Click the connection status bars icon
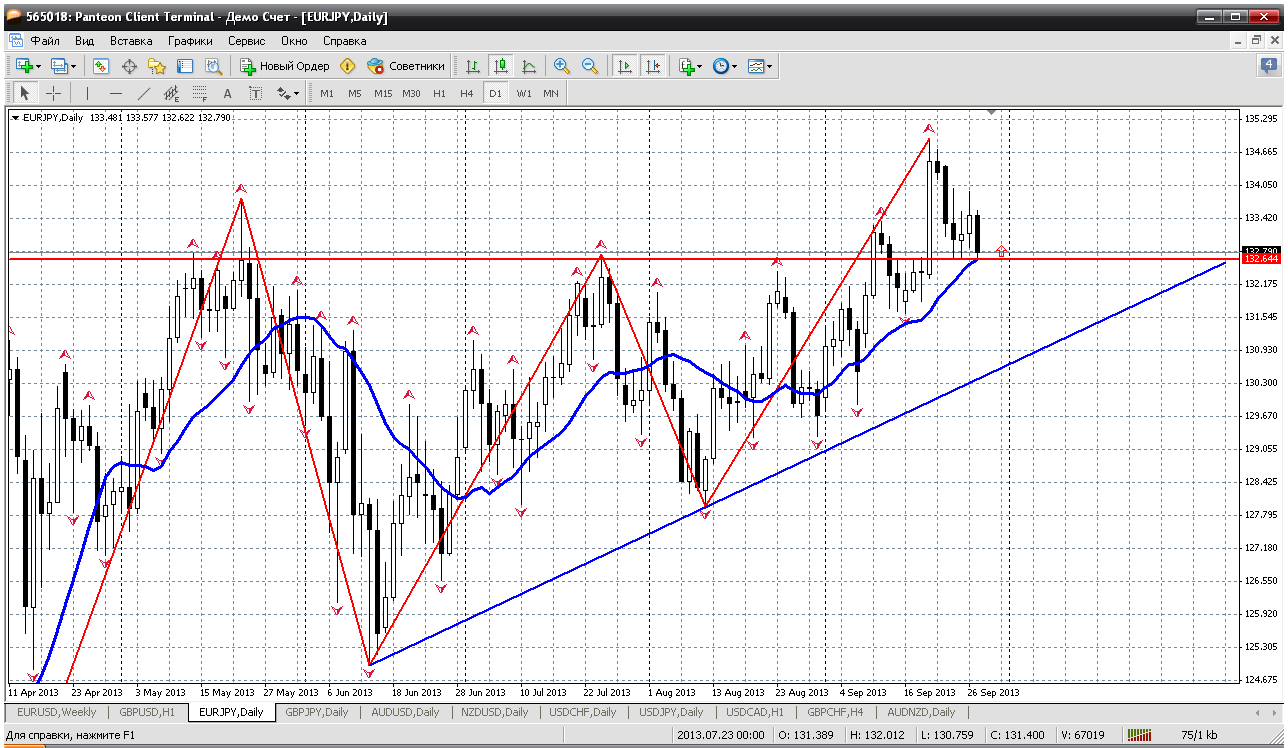Image resolution: width=1288 pixels, height=748 pixels. click(x=1139, y=735)
